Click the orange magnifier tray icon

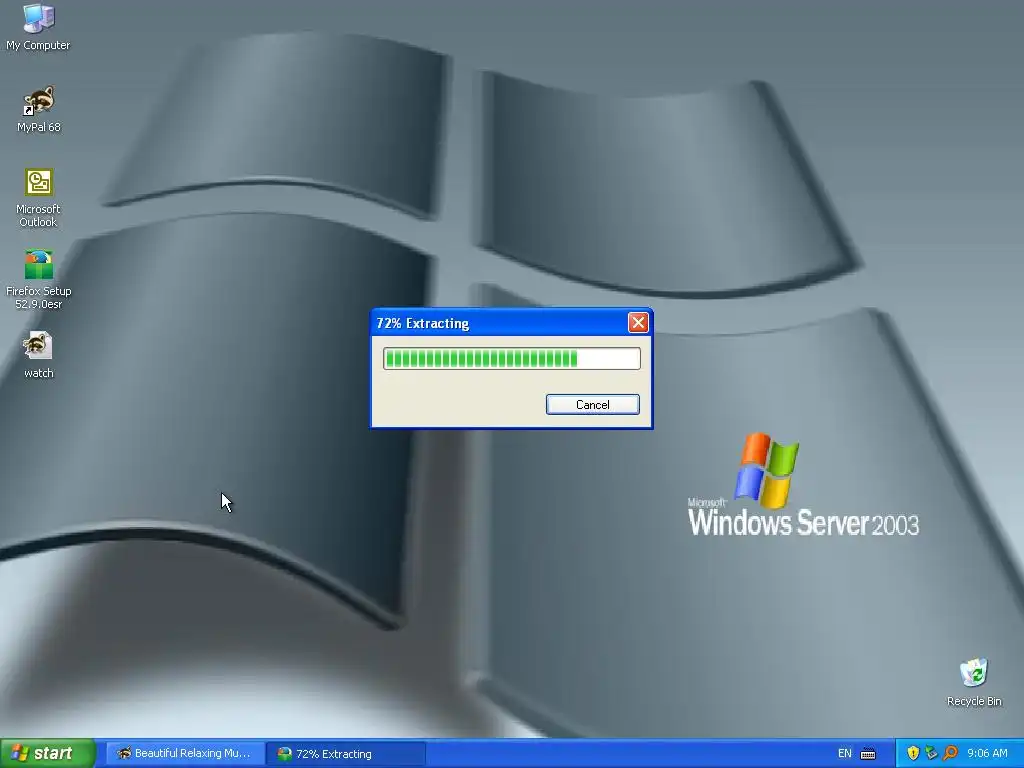click(x=950, y=754)
